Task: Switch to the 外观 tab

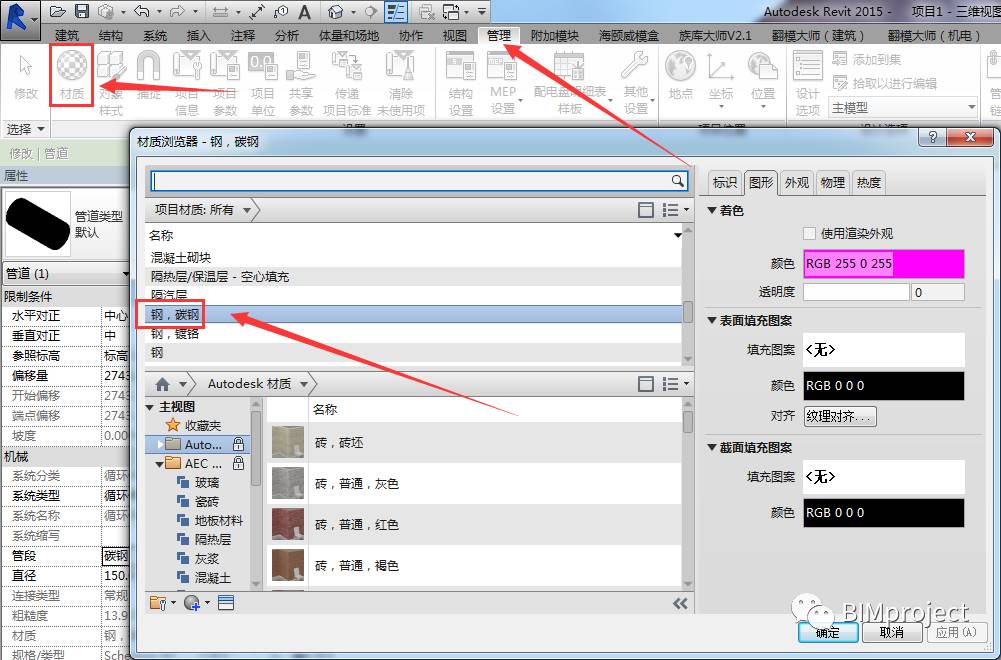Action: [x=797, y=183]
